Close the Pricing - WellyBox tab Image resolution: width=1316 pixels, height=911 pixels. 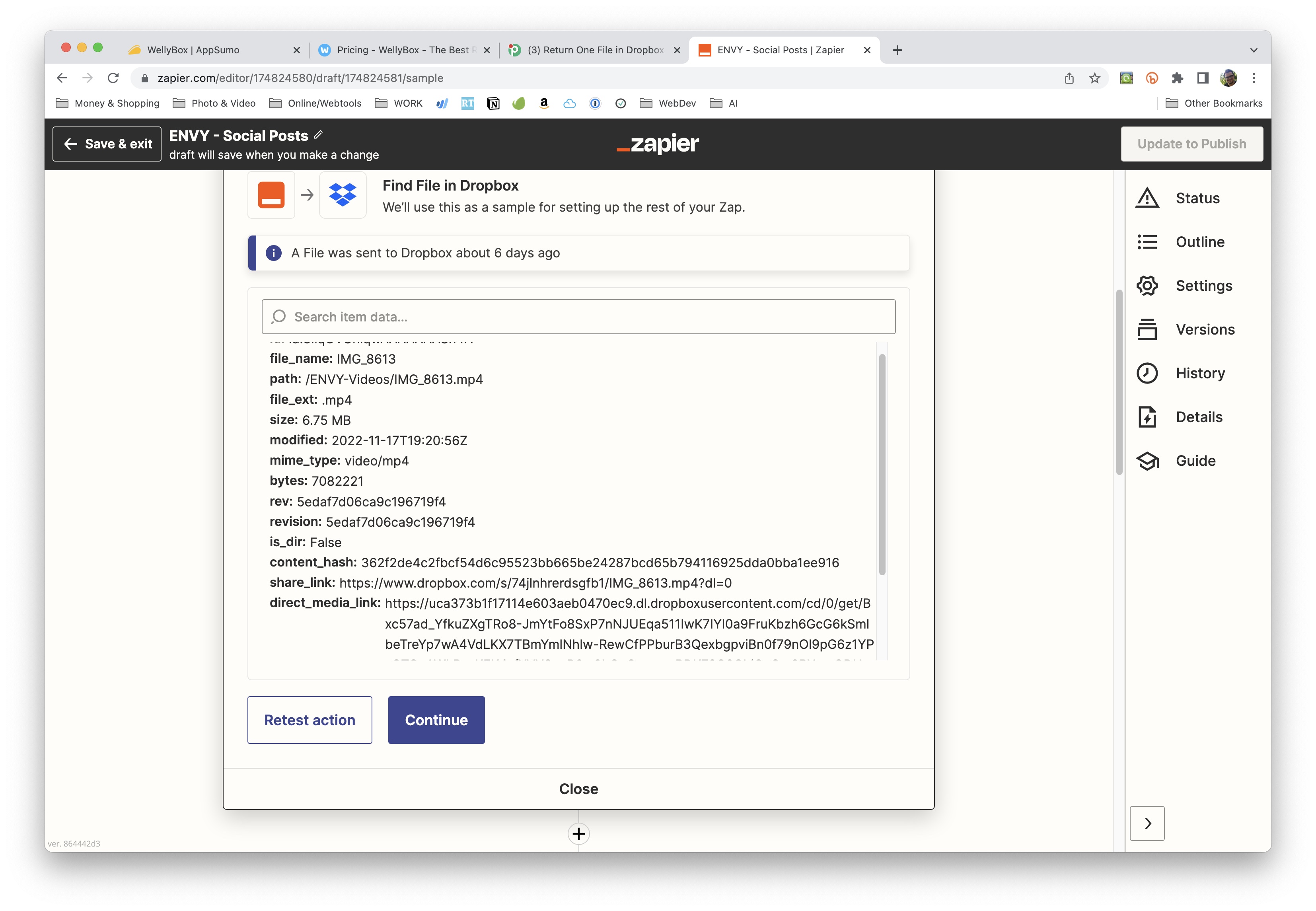(x=486, y=50)
